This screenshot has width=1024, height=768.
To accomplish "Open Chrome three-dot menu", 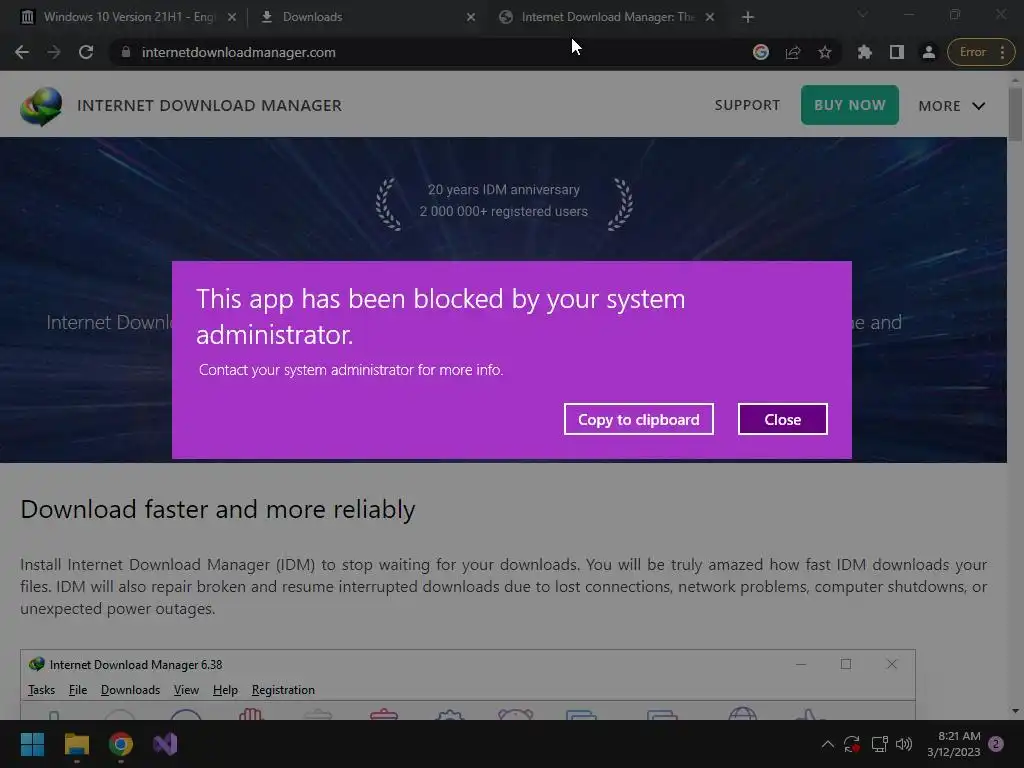I will [x=1002, y=52].
